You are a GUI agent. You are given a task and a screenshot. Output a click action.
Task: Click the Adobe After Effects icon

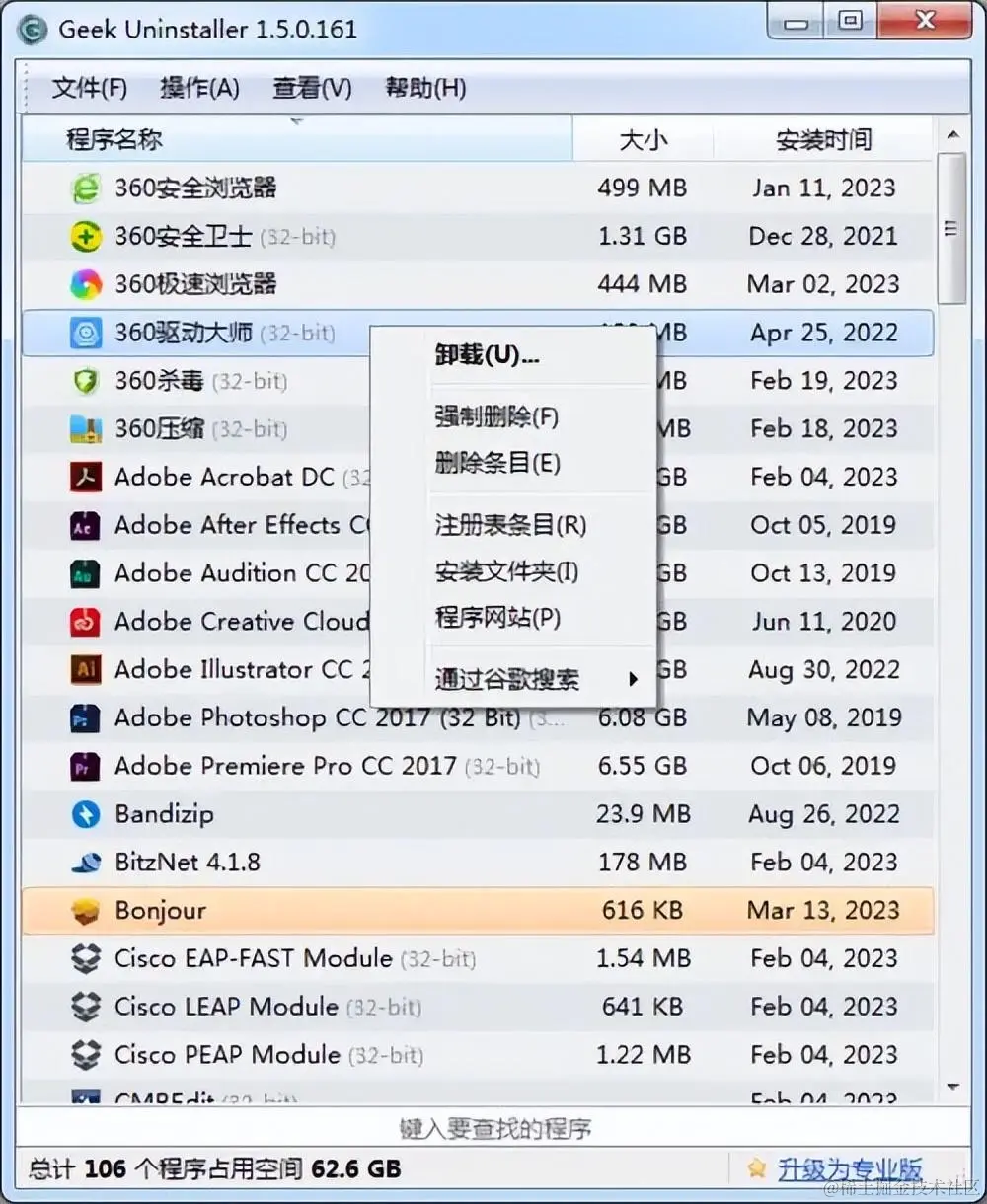pyautogui.click(x=86, y=525)
